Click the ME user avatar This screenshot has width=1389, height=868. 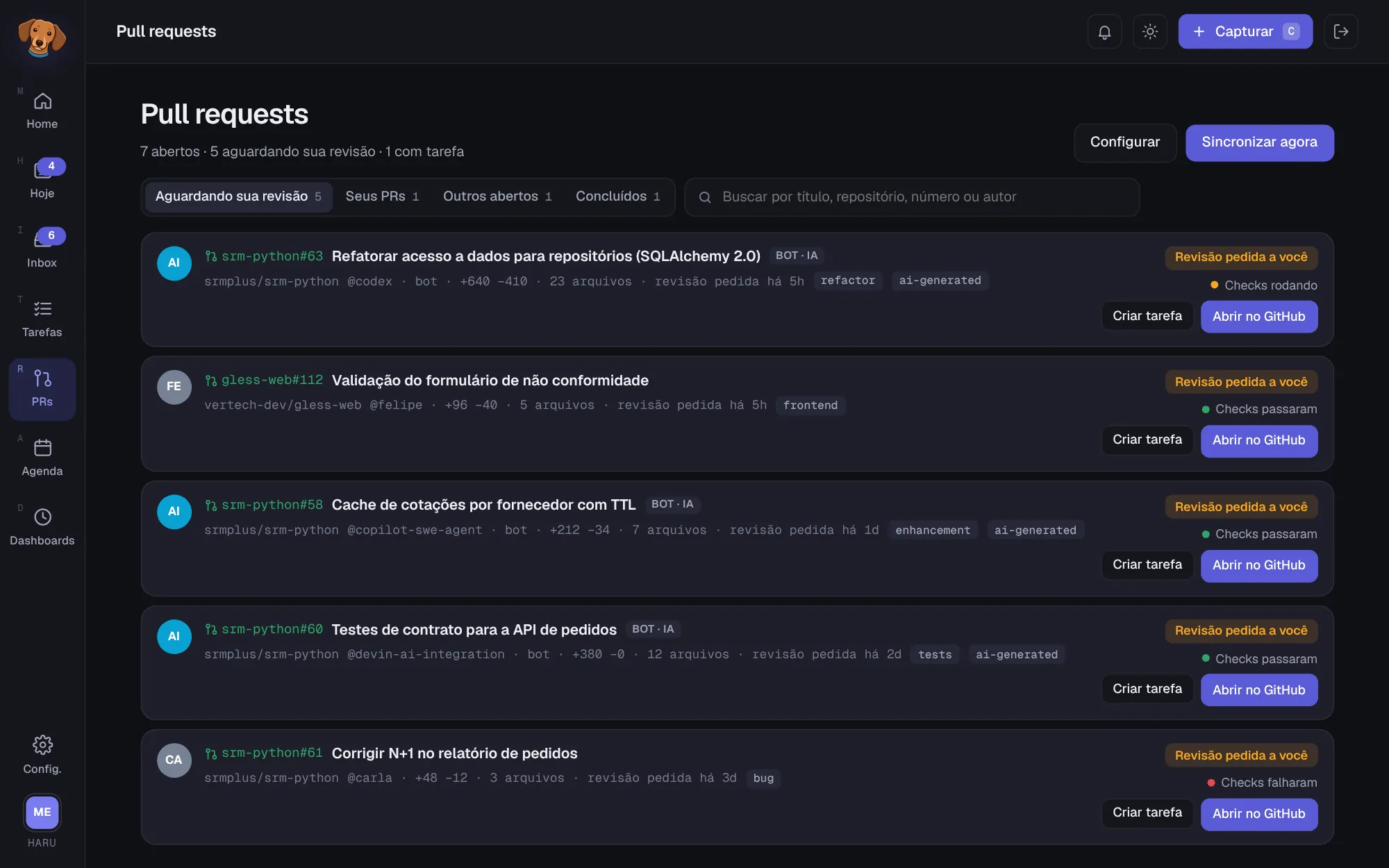point(42,812)
